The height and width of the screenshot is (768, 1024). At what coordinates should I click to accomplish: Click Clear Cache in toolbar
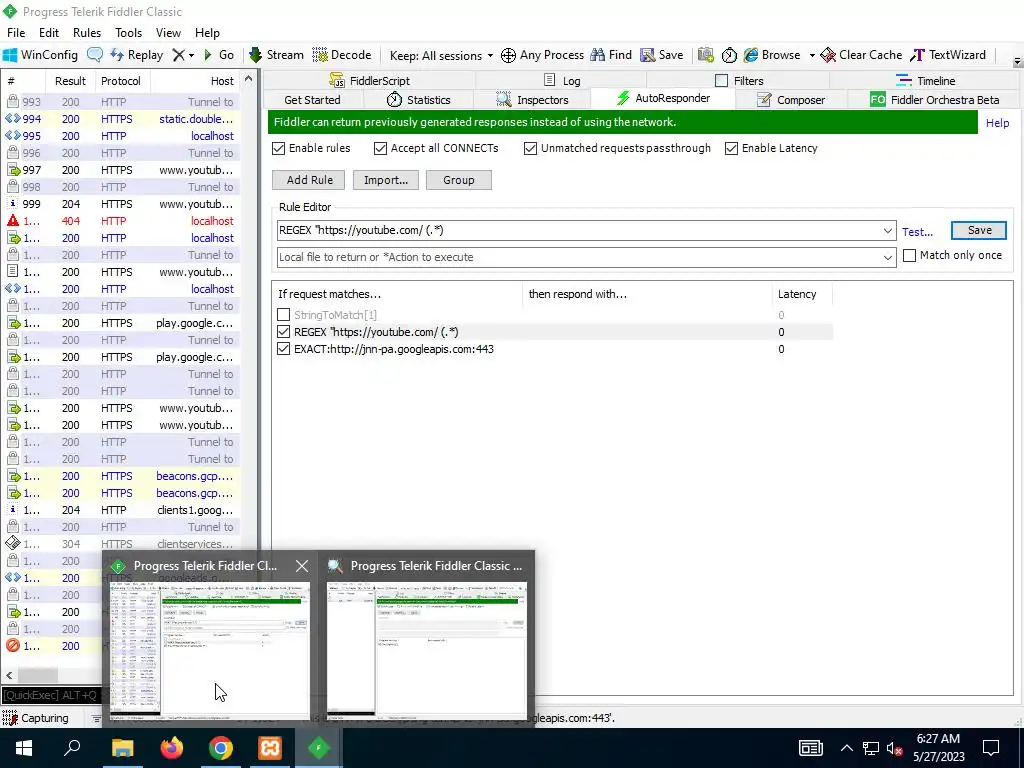click(861, 55)
